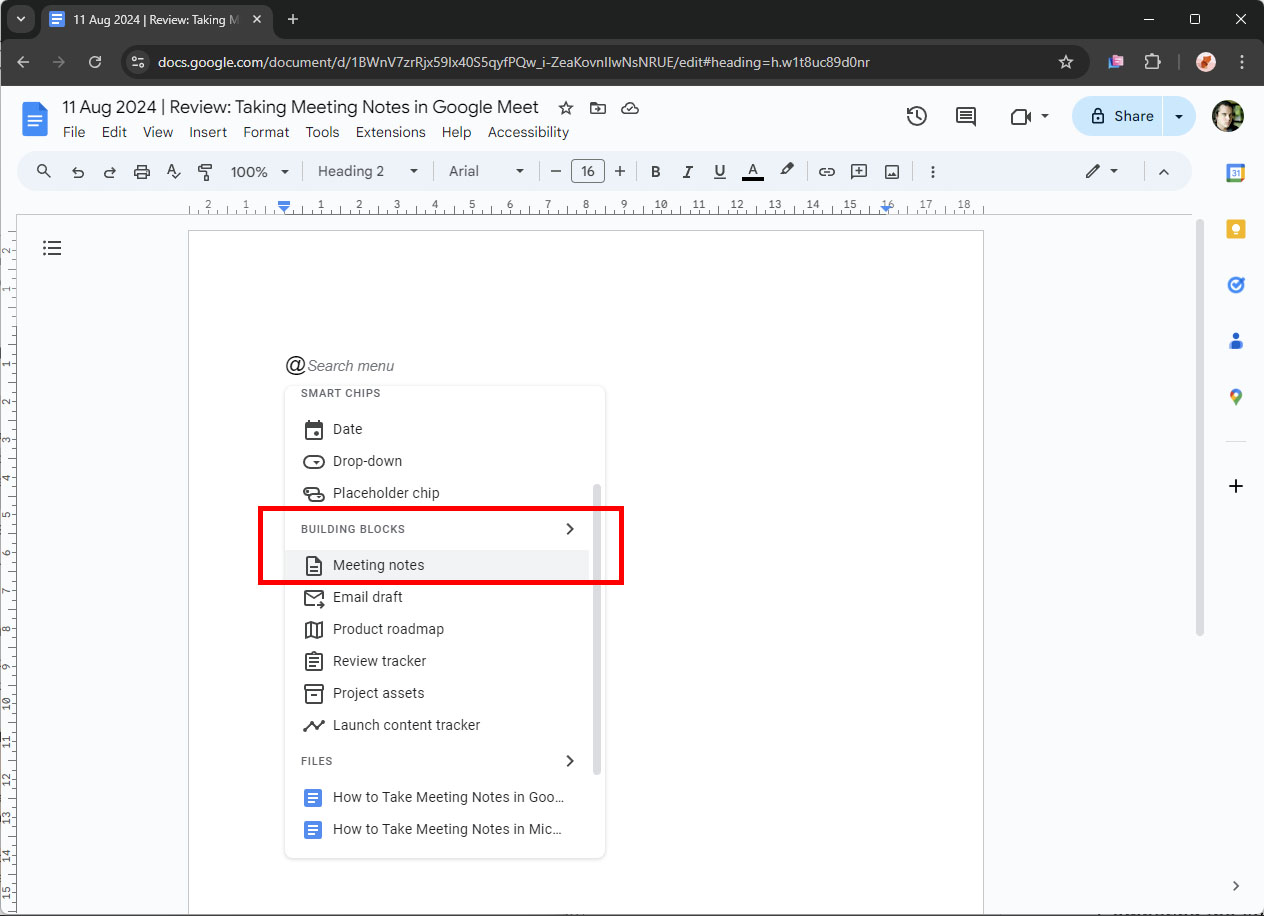This screenshot has height=916, width=1264.
Task: Open the Insert menu
Action: click(x=208, y=132)
